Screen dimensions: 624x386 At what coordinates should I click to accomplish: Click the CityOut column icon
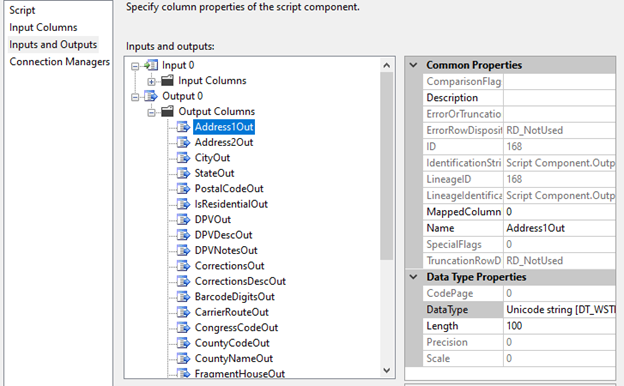(x=183, y=158)
